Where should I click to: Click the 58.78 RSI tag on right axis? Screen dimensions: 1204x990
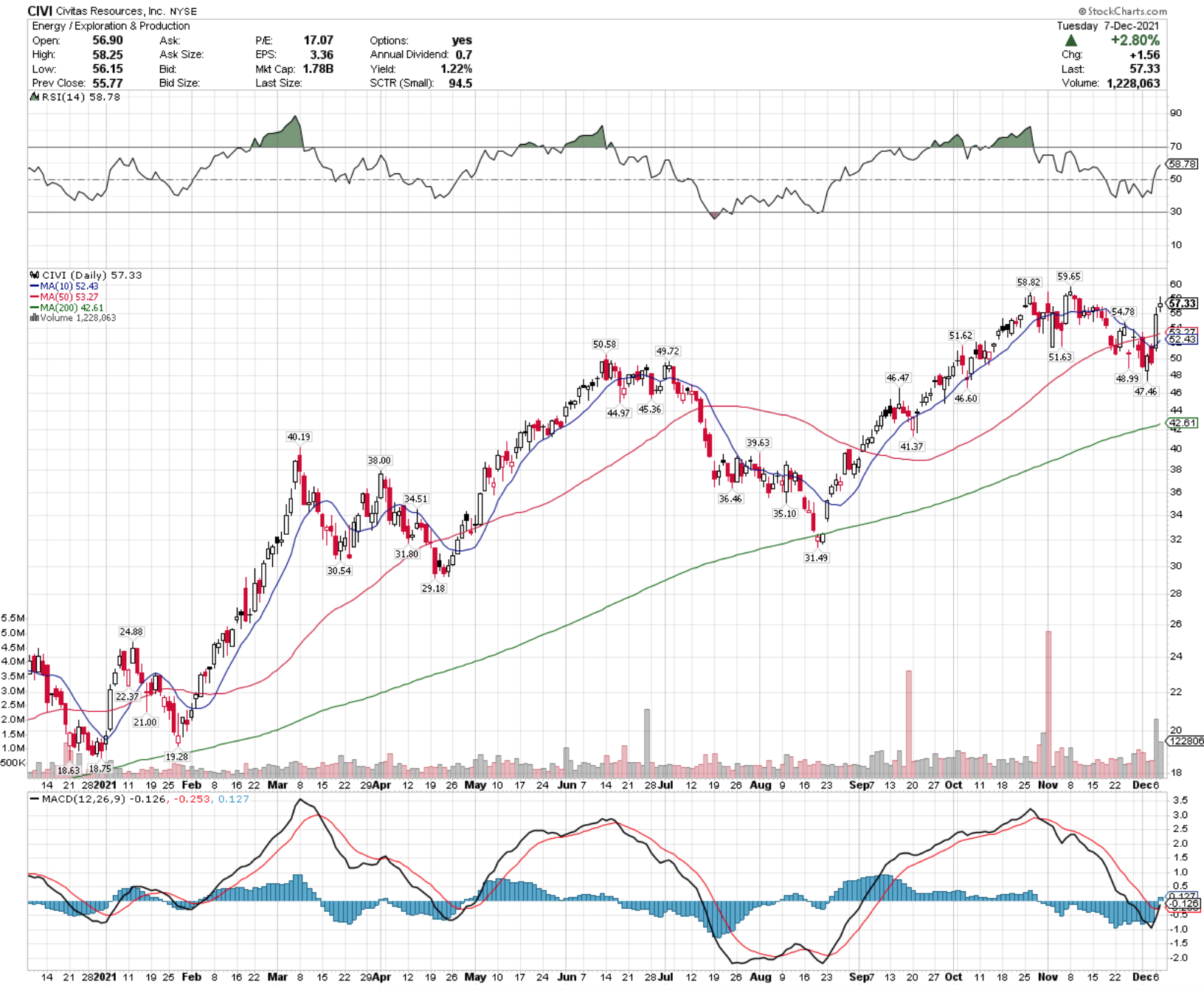[1183, 164]
